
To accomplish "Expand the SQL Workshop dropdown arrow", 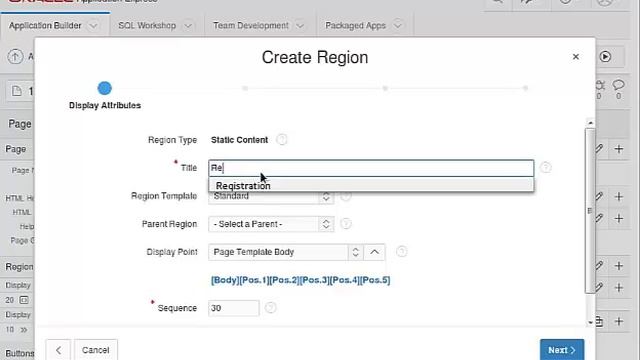I will click(188, 26).
